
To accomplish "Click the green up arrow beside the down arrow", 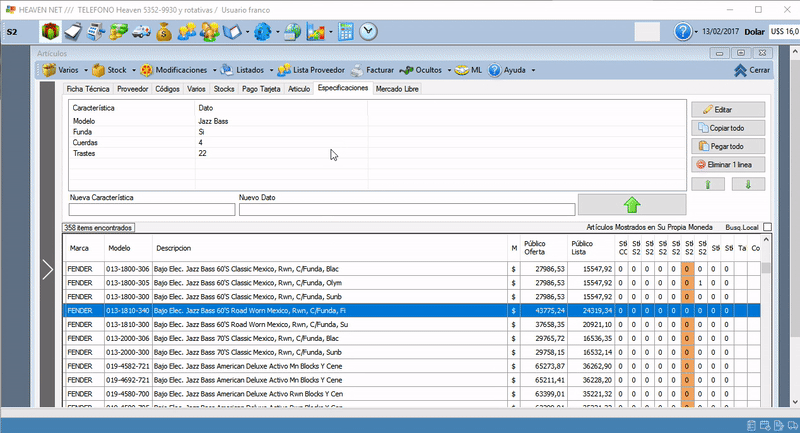I will coord(708,184).
